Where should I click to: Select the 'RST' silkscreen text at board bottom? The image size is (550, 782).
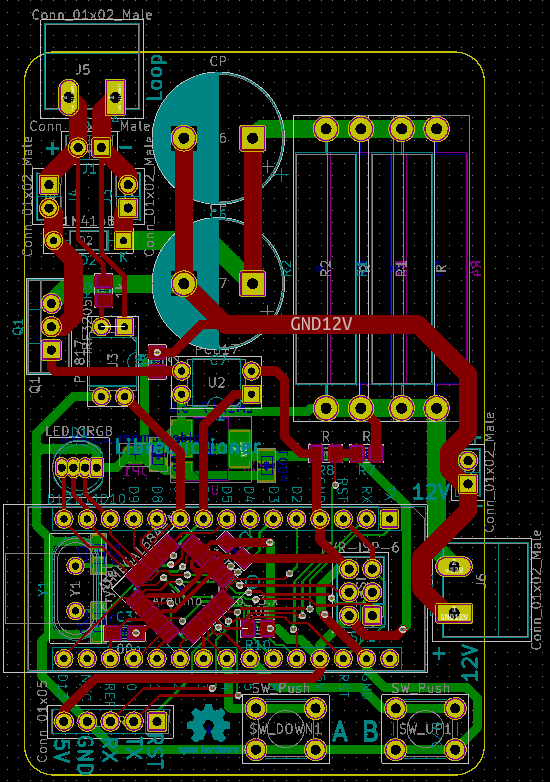pyautogui.click(x=156, y=753)
